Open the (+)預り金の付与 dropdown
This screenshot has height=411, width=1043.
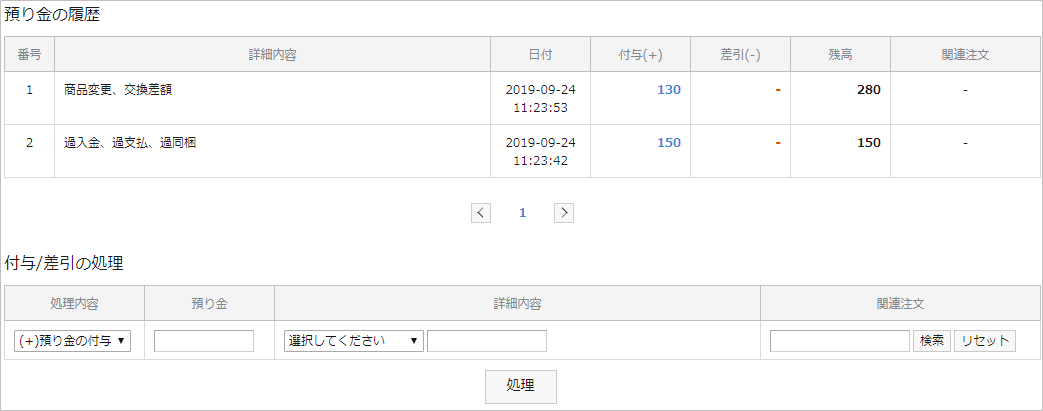tap(73, 341)
